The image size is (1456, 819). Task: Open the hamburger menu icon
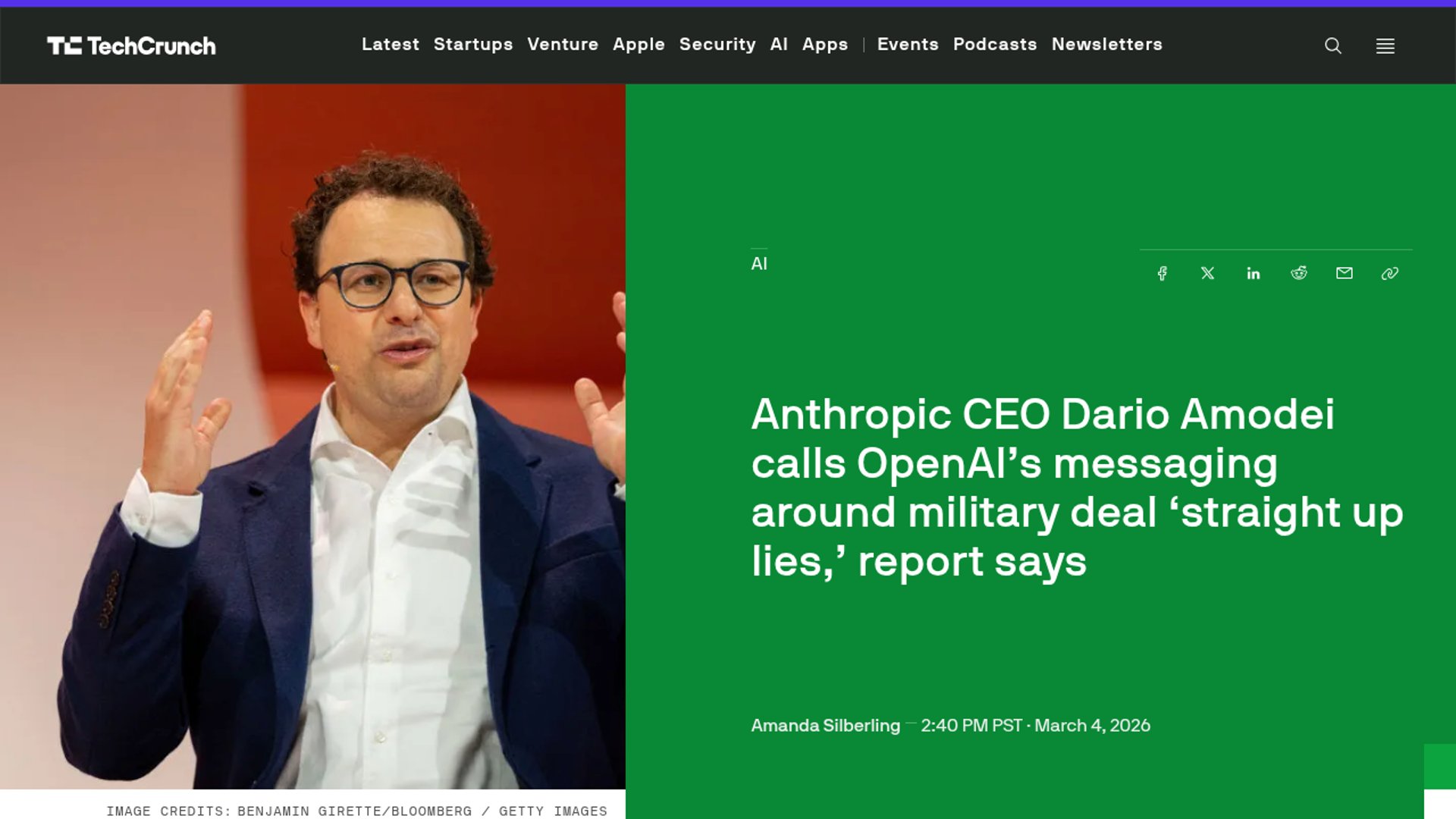[1385, 45]
